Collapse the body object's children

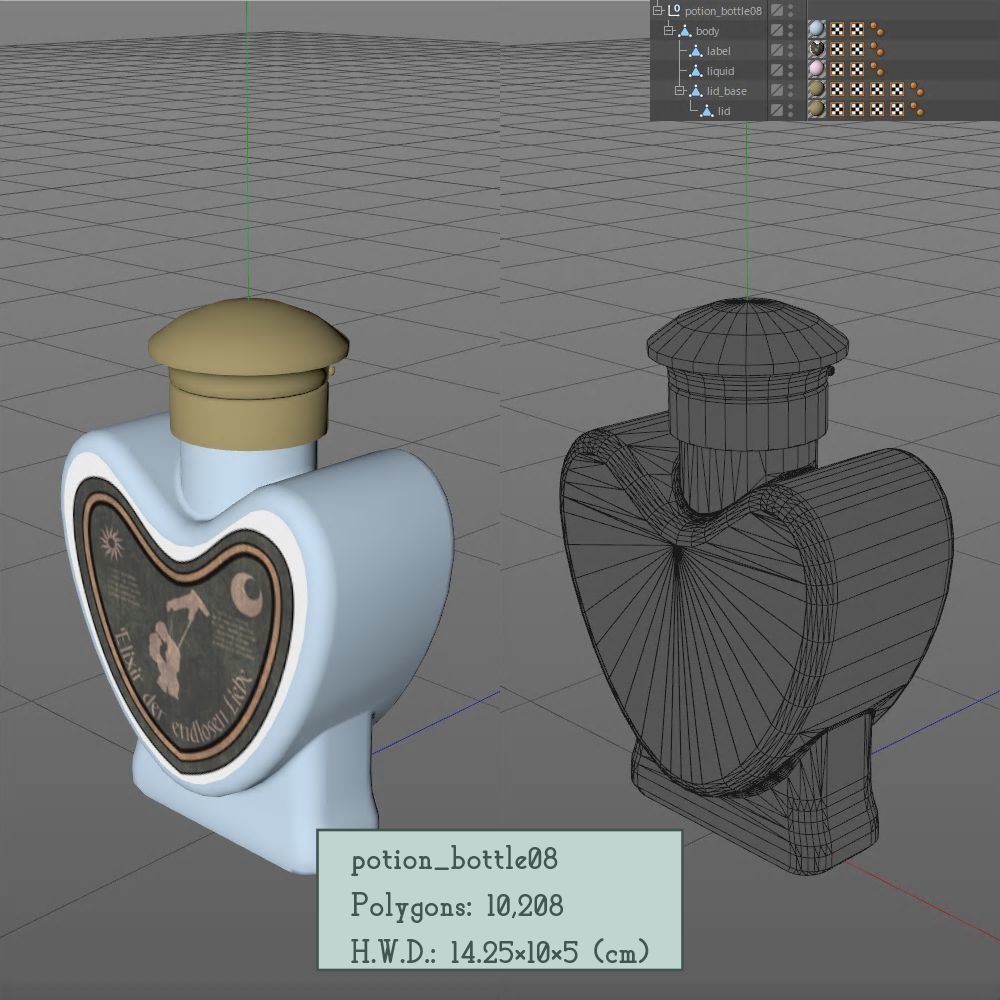[x=668, y=30]
